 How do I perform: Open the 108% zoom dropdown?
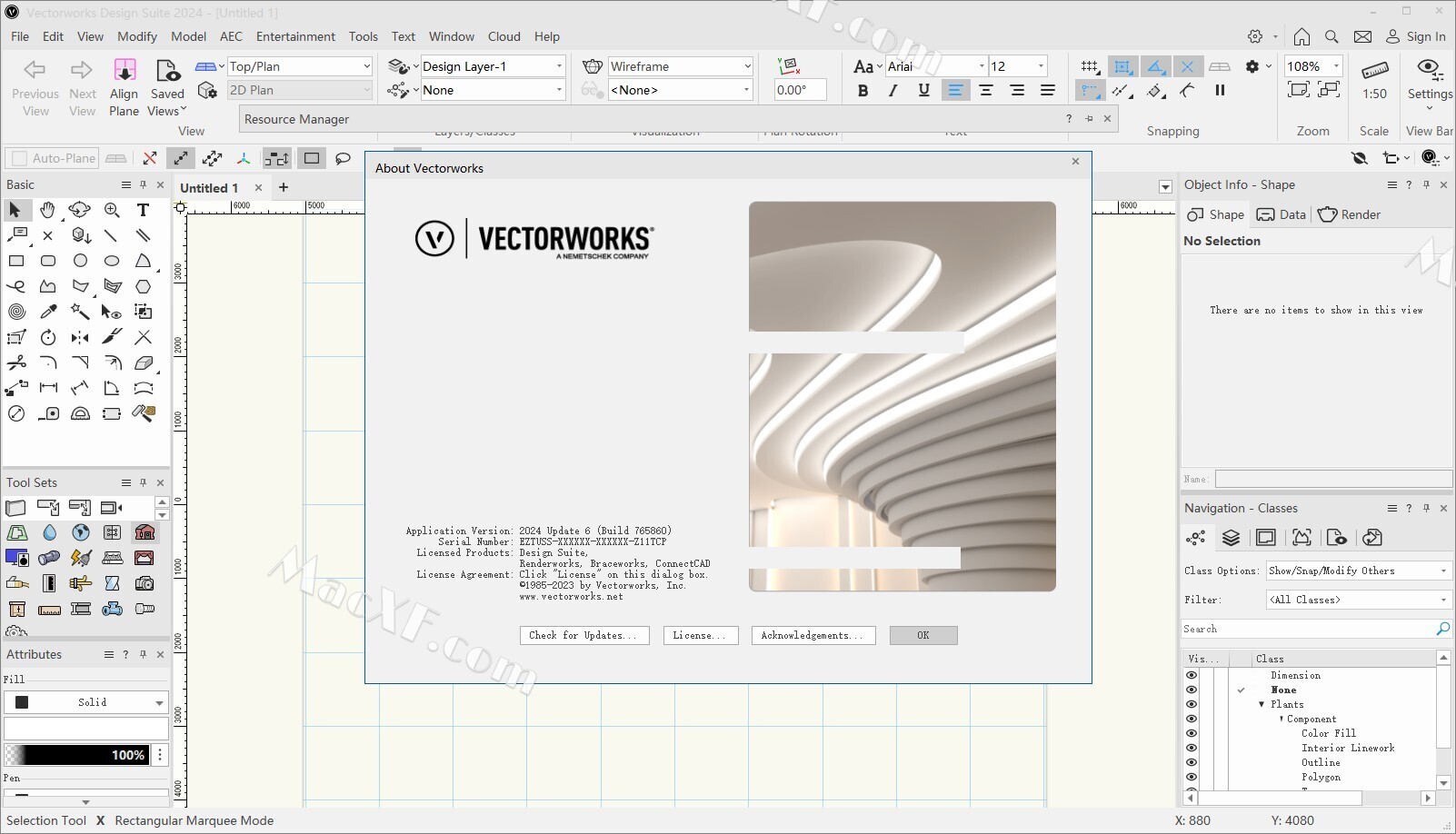(1312, 66)
